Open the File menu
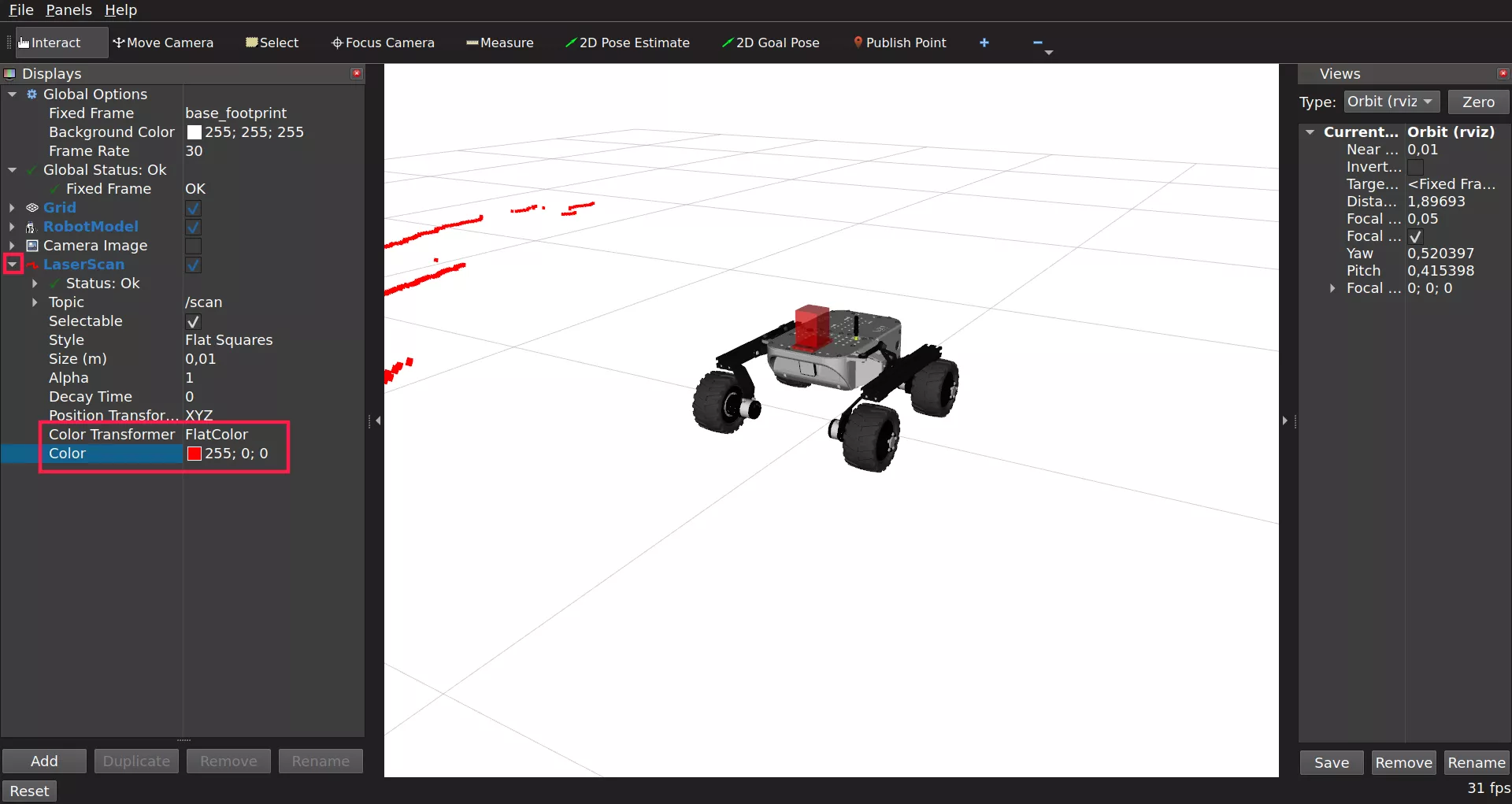 [21, 10]
